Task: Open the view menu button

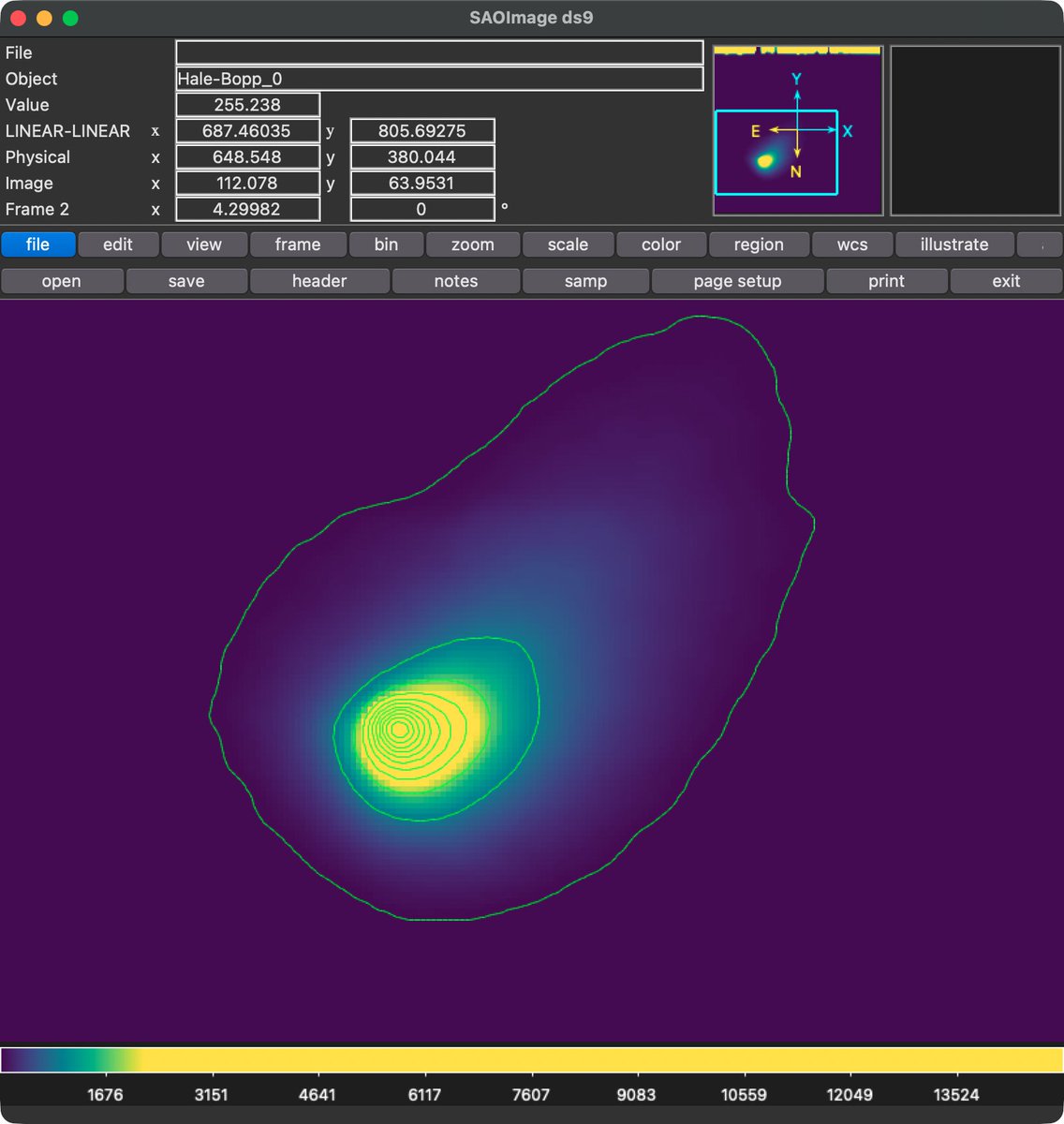Action: tap(204, 244)
